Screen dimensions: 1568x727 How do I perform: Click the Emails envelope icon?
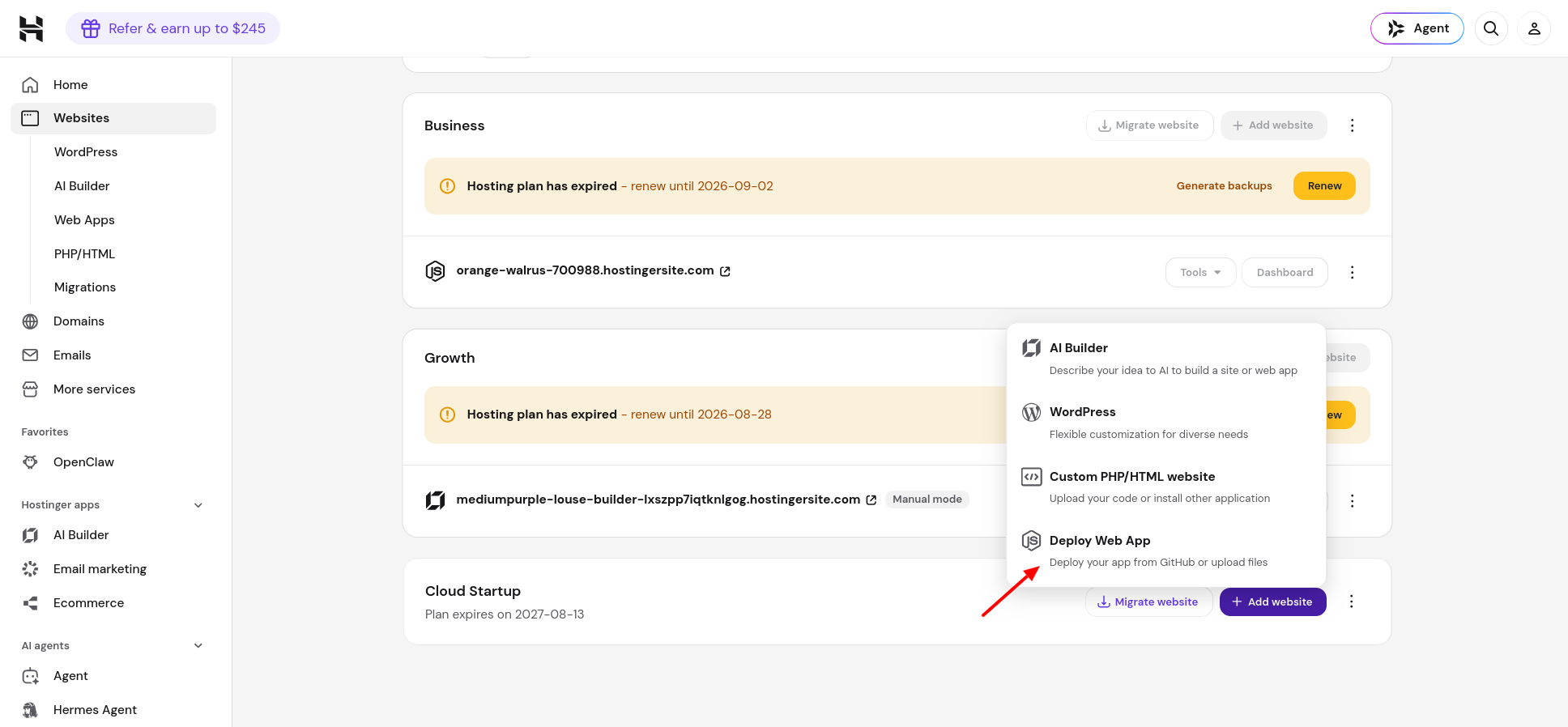[30, 355]
